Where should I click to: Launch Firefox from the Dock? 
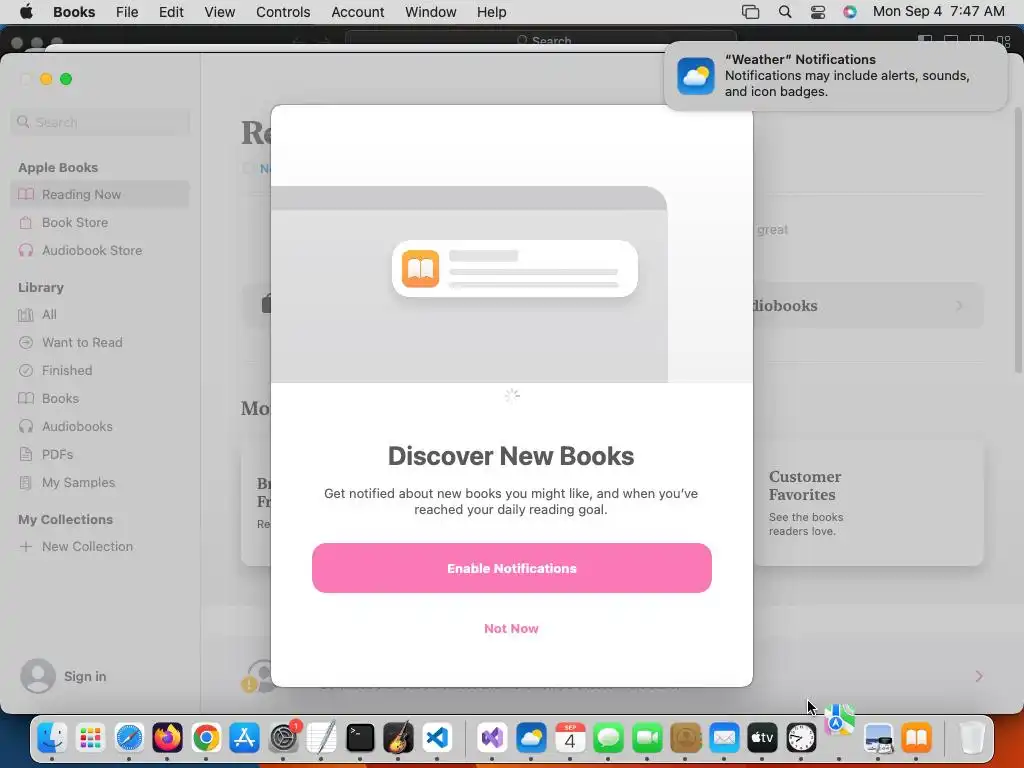click(167, 738)
